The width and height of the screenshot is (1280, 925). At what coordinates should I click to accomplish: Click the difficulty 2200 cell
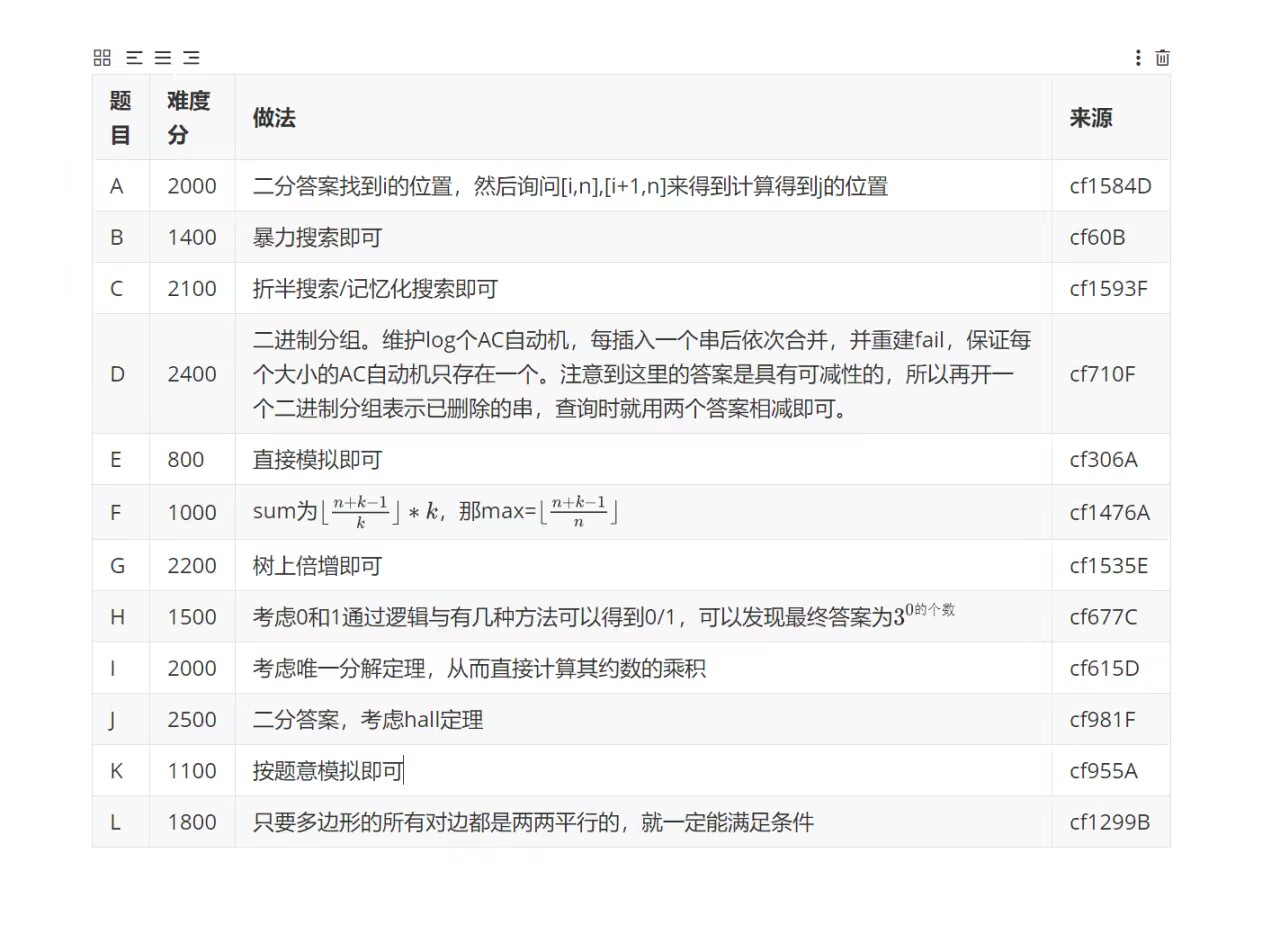click(x=192, y=566)
